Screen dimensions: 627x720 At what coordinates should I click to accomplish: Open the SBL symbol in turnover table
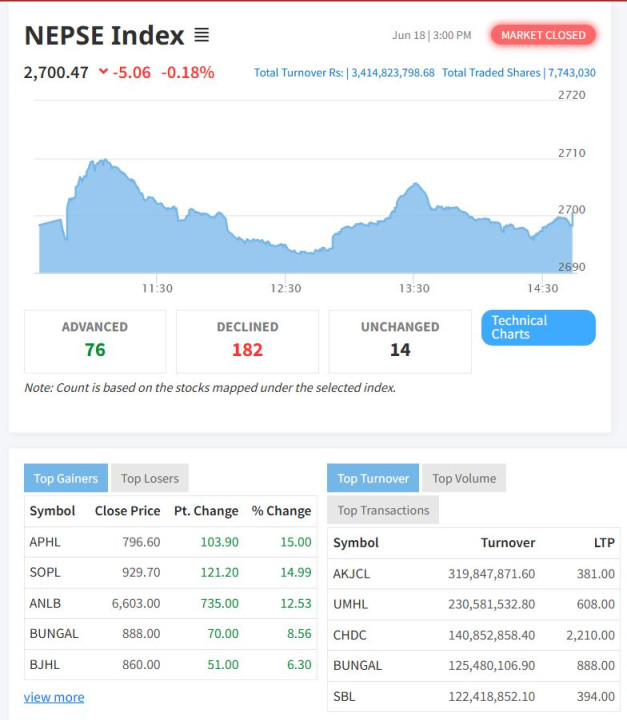344,697
